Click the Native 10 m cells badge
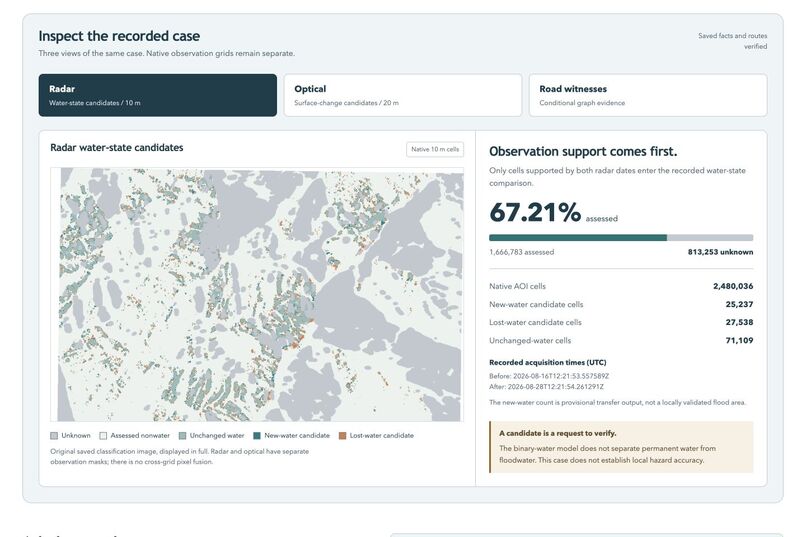Viewport: 806px width, 537px height. coord(435,149)
